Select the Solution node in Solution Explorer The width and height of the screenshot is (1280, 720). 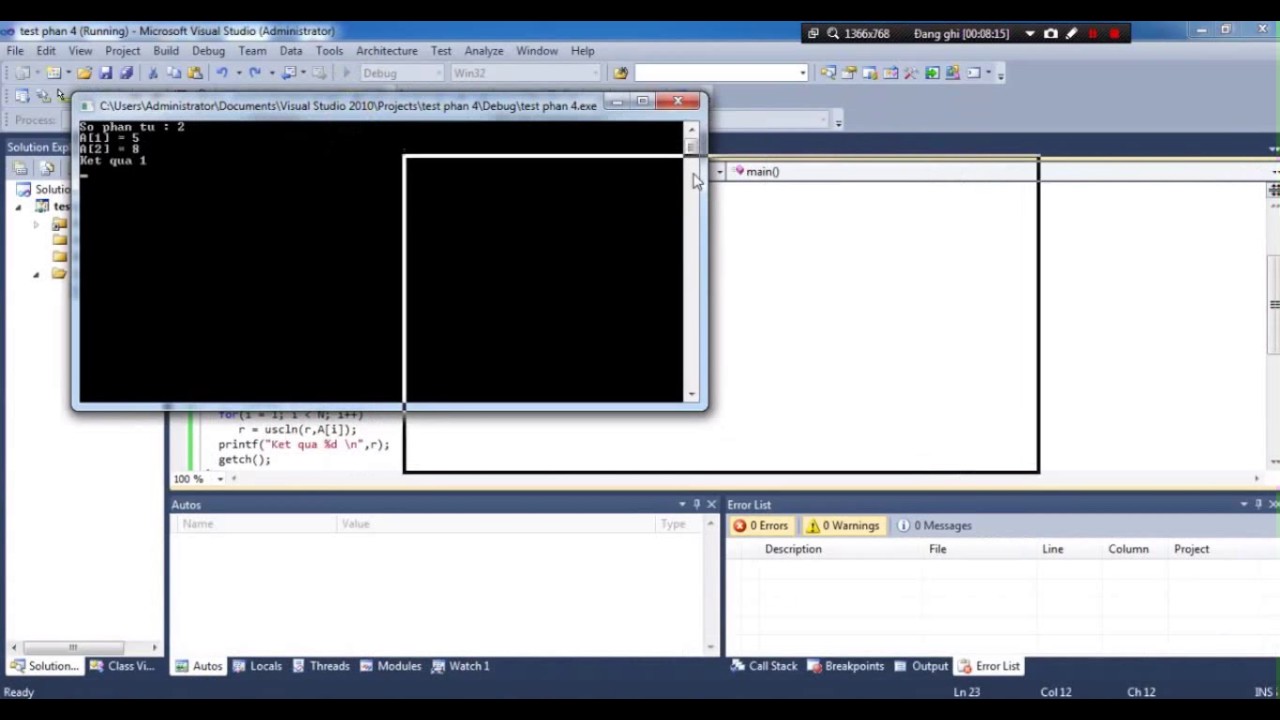coord(45,190)
